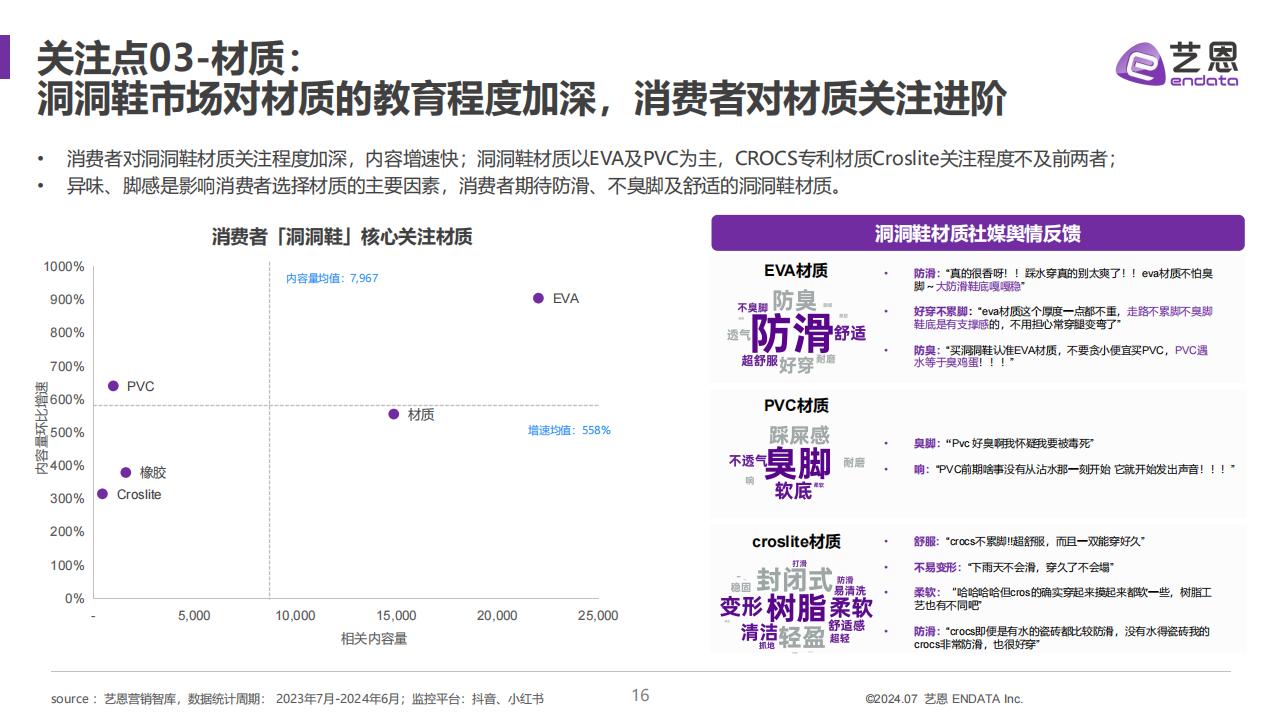Click the large 防滑 word in EVA cloud
1280x720 pixels.
790,332
